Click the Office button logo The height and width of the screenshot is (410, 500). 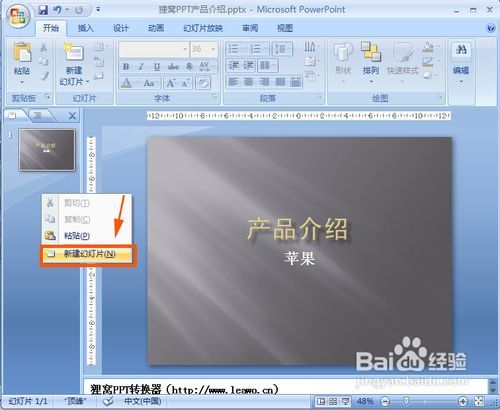coord(18,16)
